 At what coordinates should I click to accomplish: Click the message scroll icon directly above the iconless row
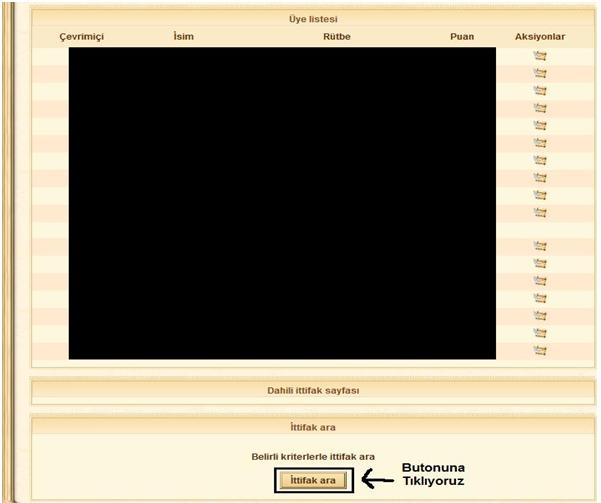coord(540,212)
